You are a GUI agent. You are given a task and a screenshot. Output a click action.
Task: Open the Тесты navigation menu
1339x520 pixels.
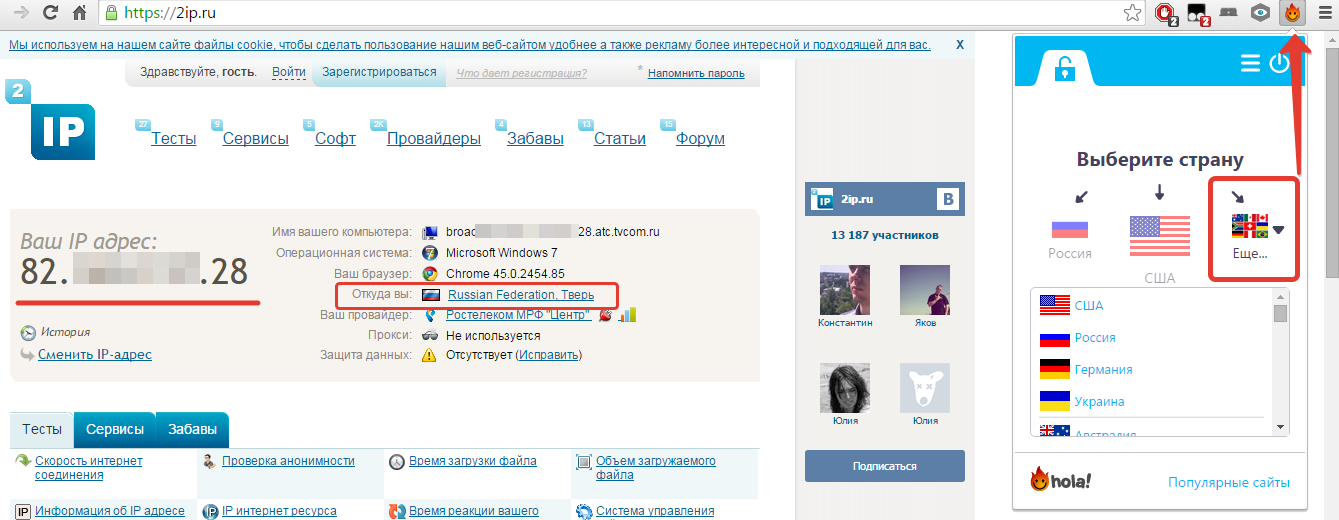pyautogui.click(x=173, y=139)
